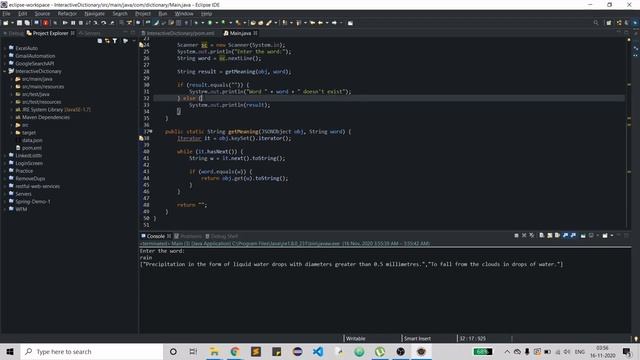Switch to the Problems tab
This screenshot has height=360, width=640.
point(188,236)
